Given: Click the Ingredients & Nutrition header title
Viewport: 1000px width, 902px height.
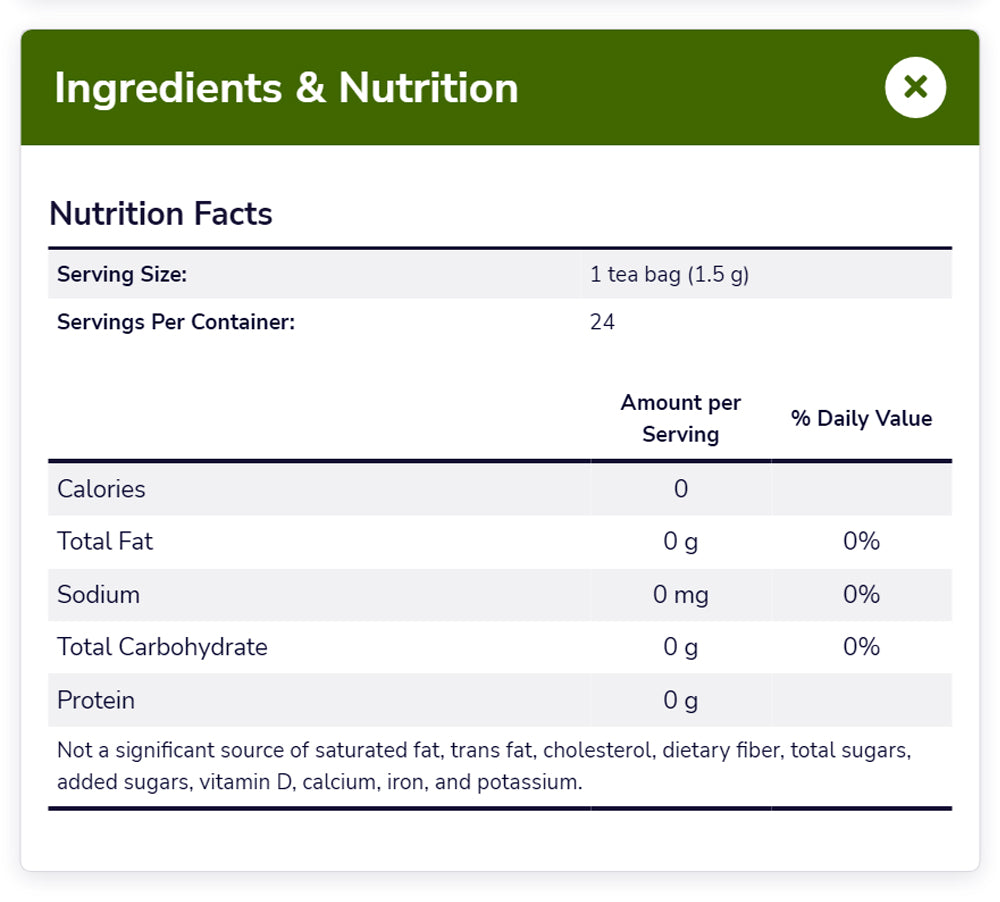Looking at the screenshot, I should pyautogui.click(x=286, y=88).
